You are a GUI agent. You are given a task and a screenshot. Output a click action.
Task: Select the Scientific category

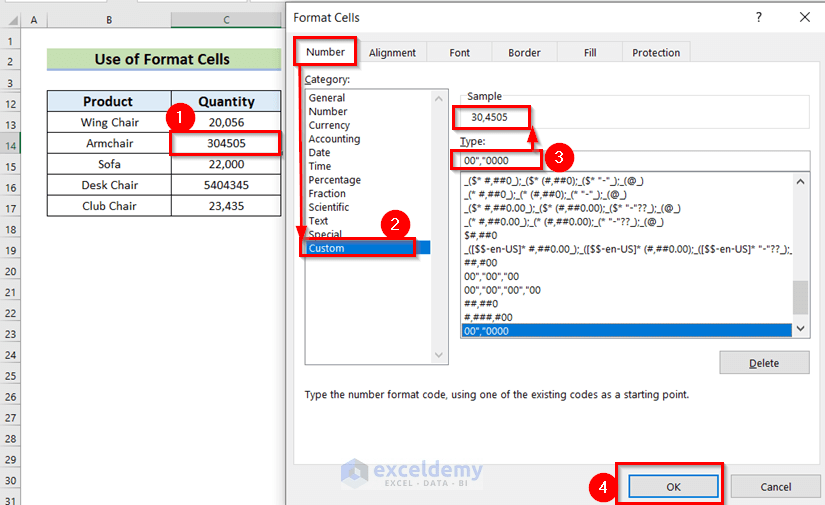[x=328, y=207]
